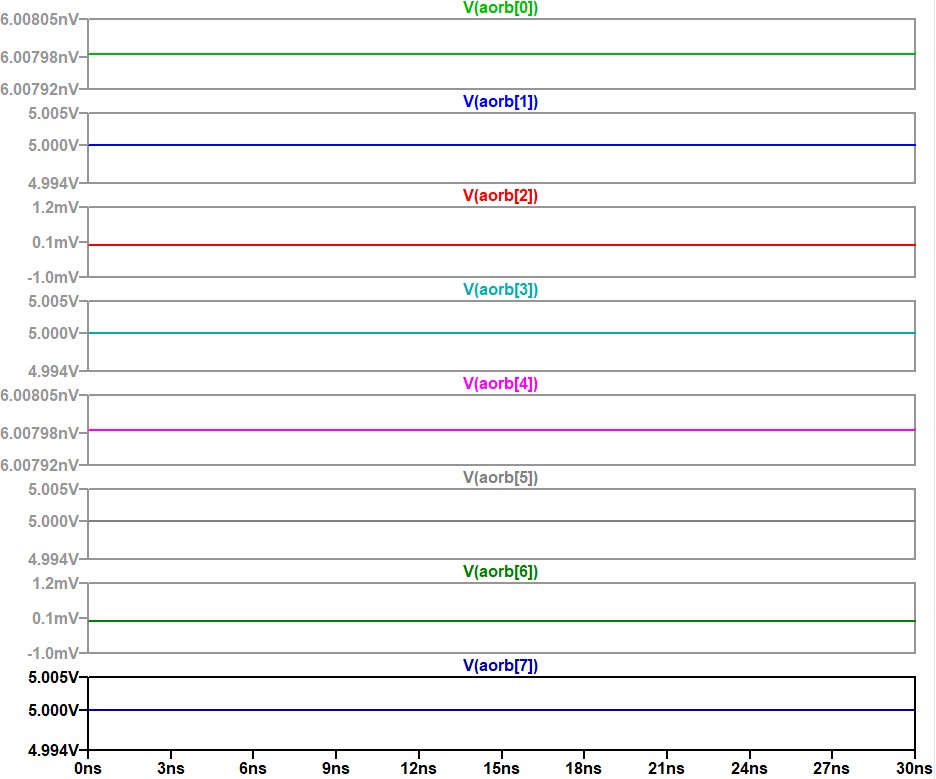Click 6.00798nV axis value in V(aorb[0]) pane

click(x=39, y=57)
